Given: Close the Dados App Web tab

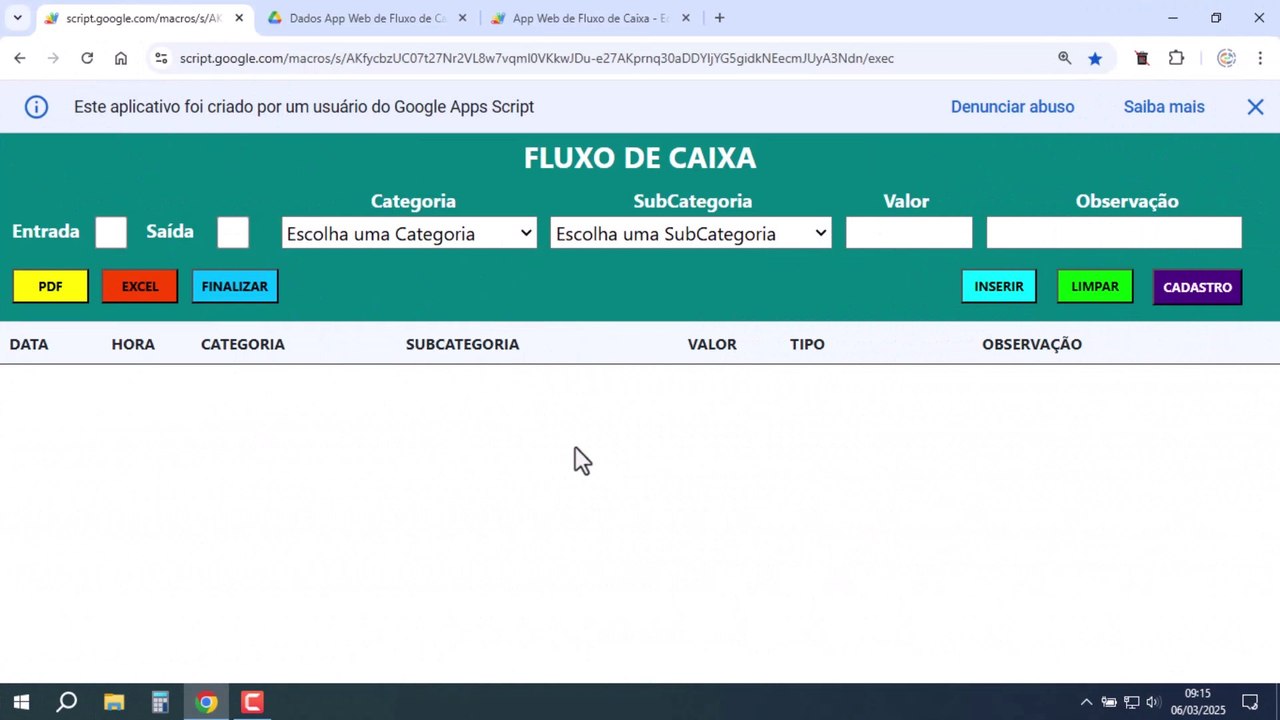Looking at the screenshot, I should pos(462,18).
